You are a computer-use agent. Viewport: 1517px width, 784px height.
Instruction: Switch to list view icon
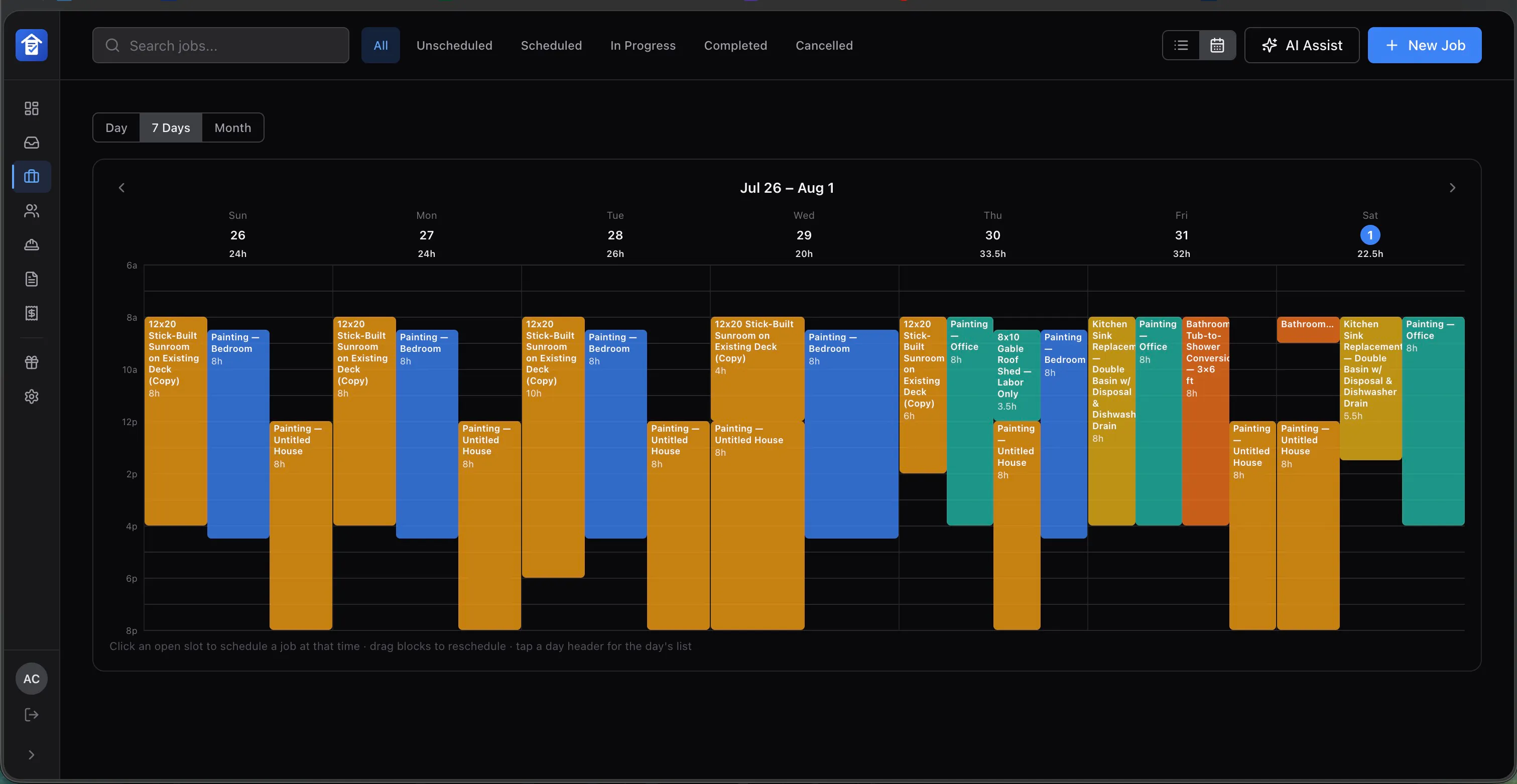coord(1181,45)
